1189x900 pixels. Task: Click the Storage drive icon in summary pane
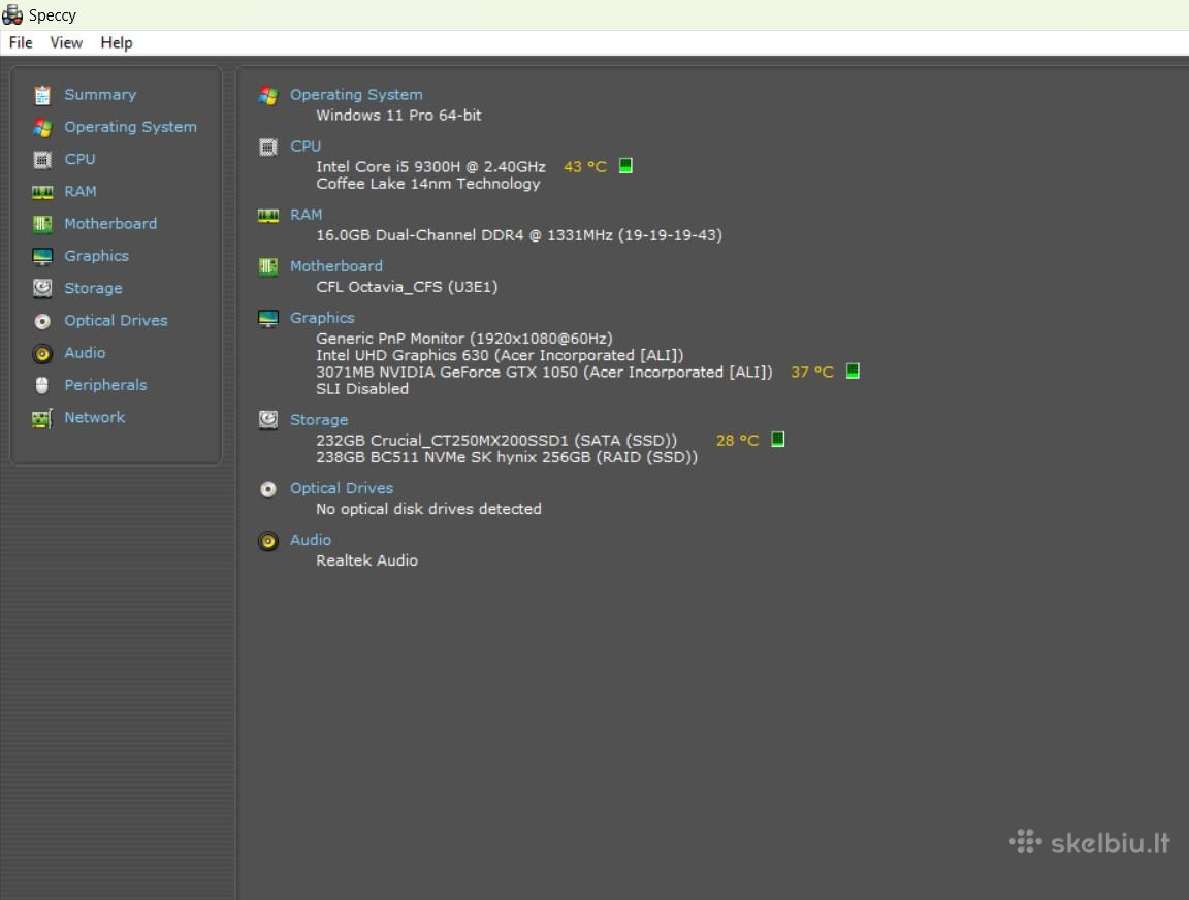(x=268, y=420)
